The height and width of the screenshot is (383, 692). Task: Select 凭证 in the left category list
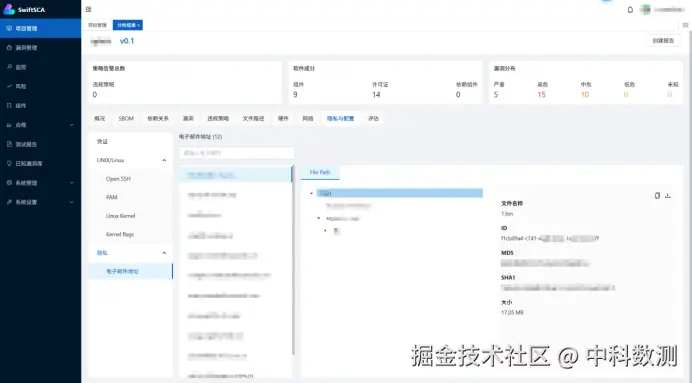(x=130, y=142)
